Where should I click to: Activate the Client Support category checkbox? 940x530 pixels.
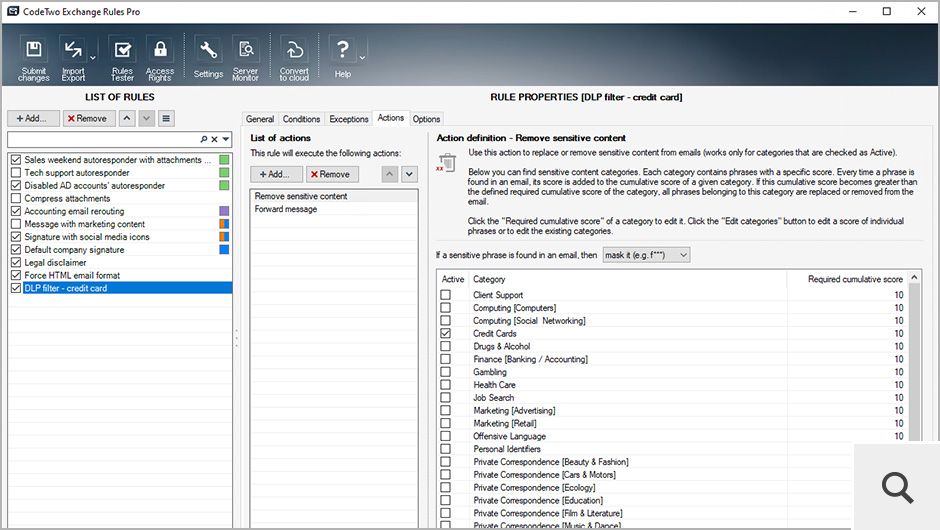(445, 294)
